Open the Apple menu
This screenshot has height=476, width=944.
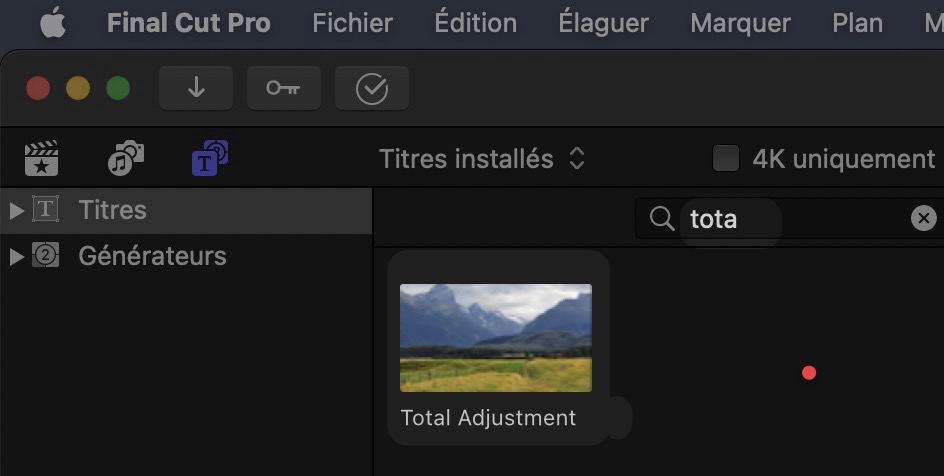coord(52,23)
